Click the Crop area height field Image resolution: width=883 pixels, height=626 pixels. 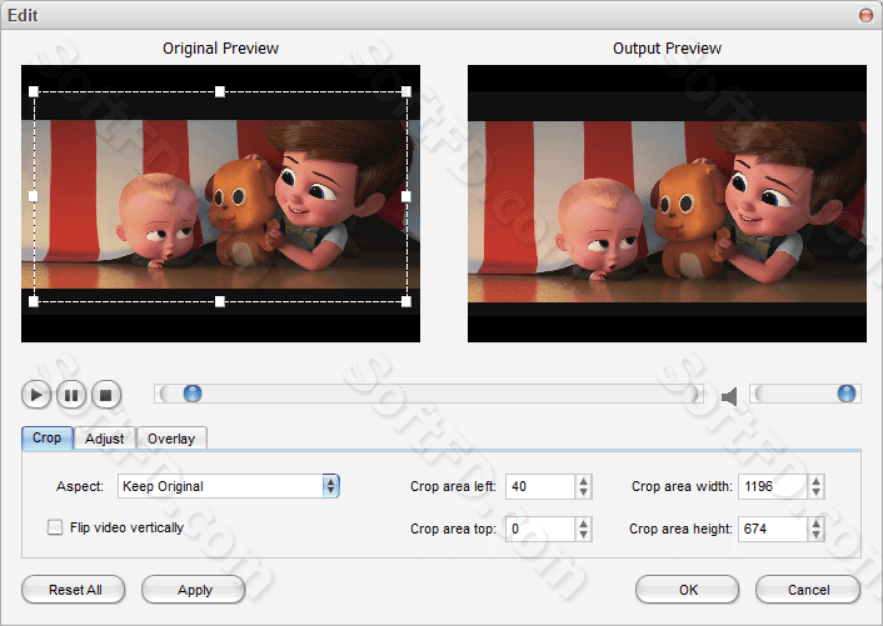[x=773, y=529]
